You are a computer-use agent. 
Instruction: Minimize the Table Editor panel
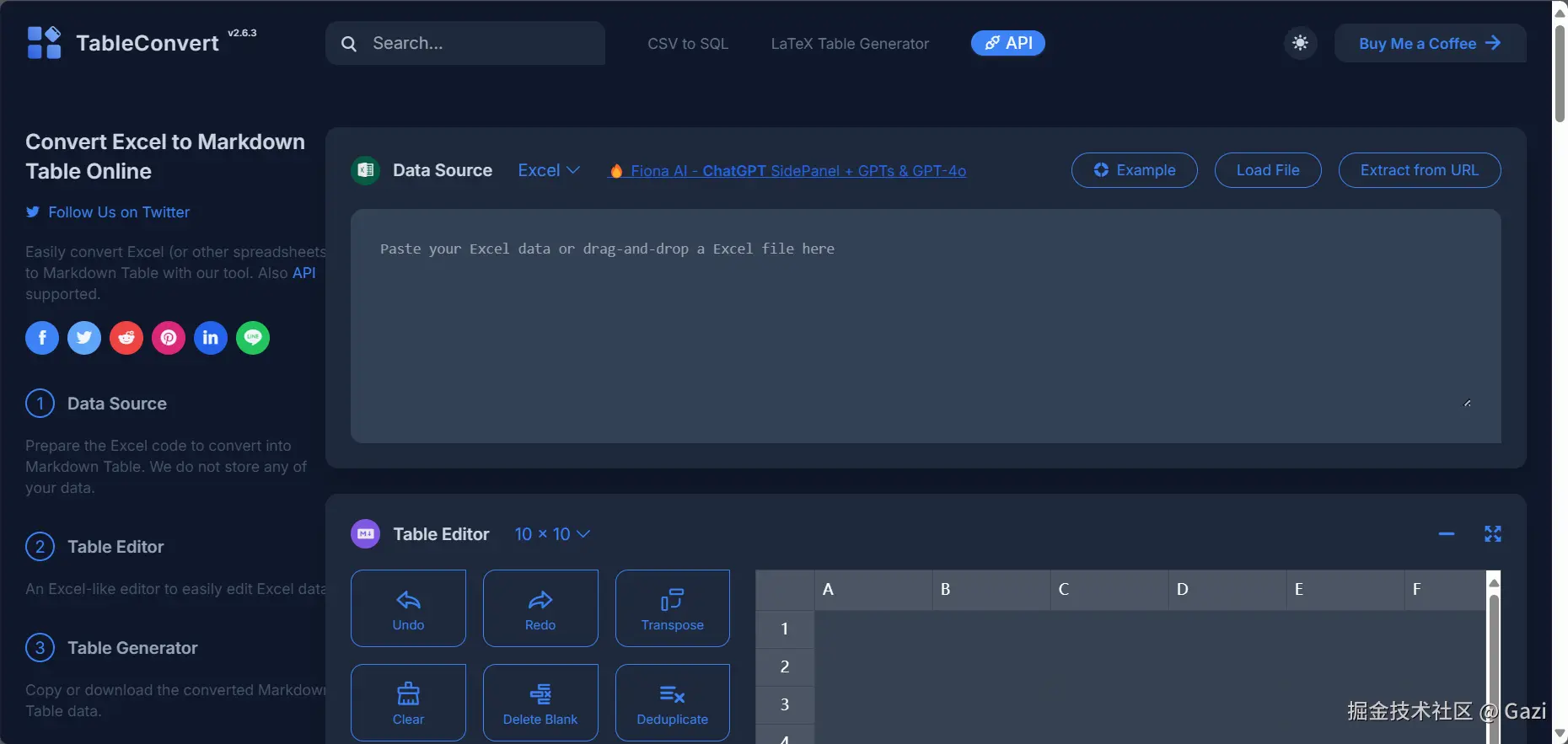1447,534
